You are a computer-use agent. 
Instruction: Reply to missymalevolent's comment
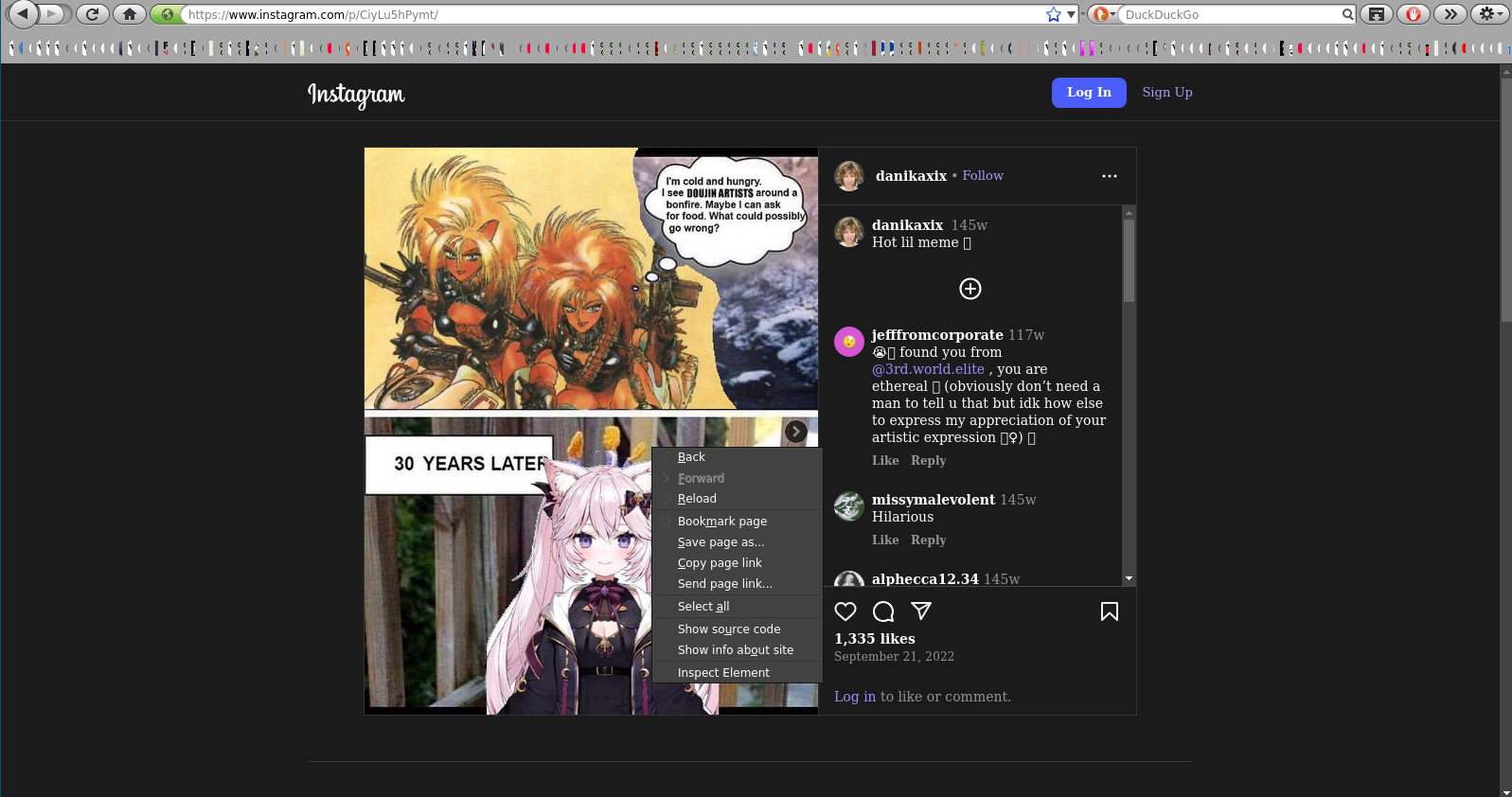coord(928,540)
